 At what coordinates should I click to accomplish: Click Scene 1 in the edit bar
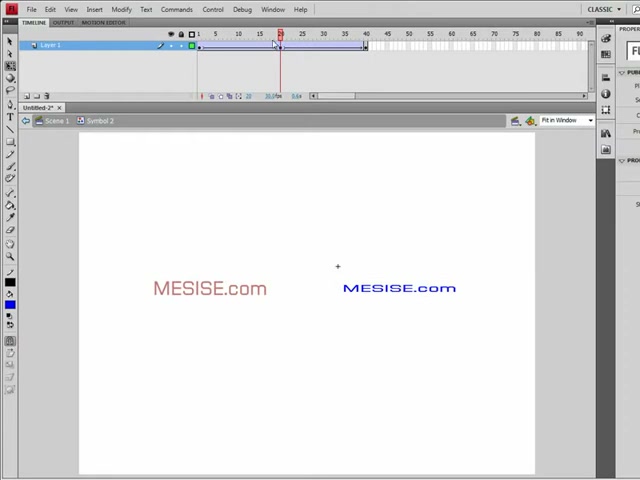[x=52, y=121]
